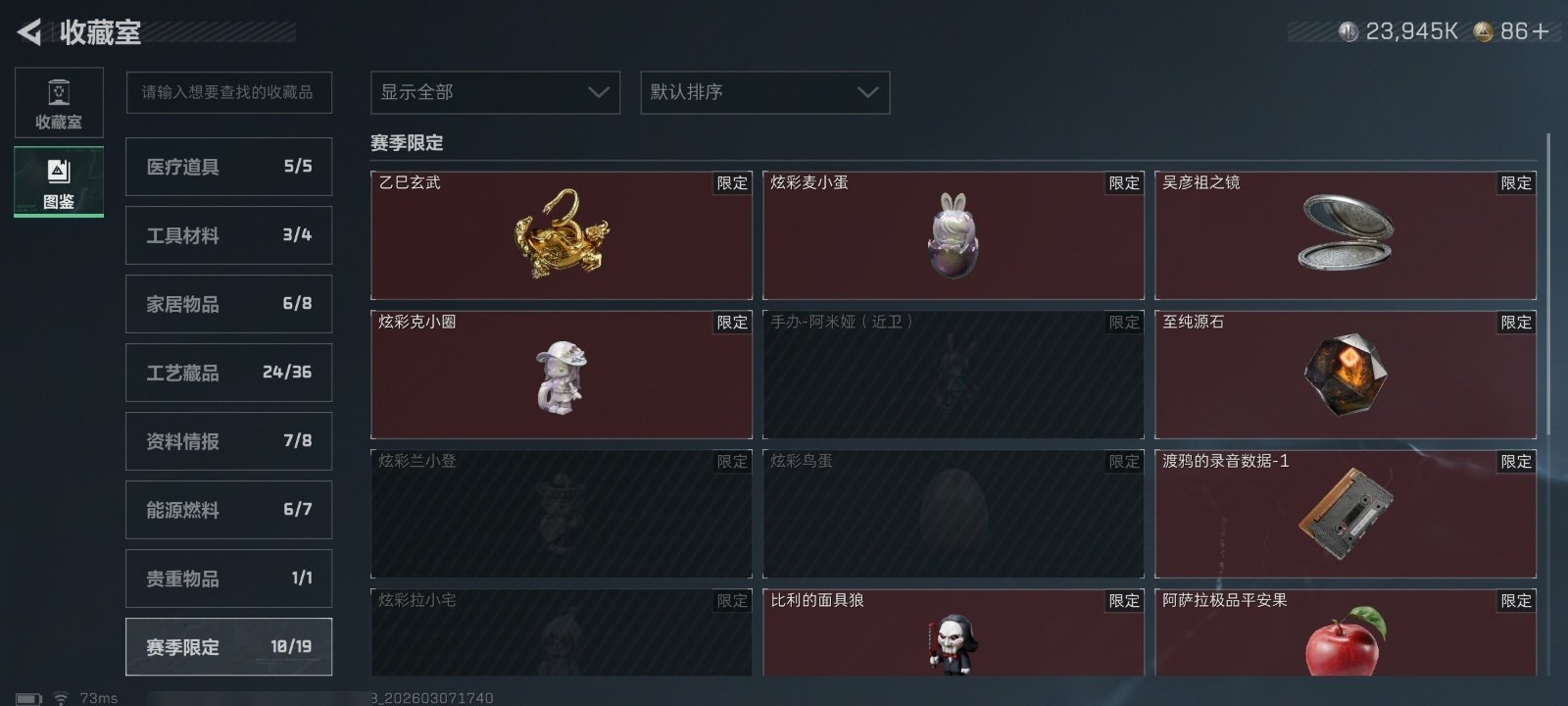1568x706 pixels.
Task: Open the 贵重物品 category
Action: [x=228, y=579]
